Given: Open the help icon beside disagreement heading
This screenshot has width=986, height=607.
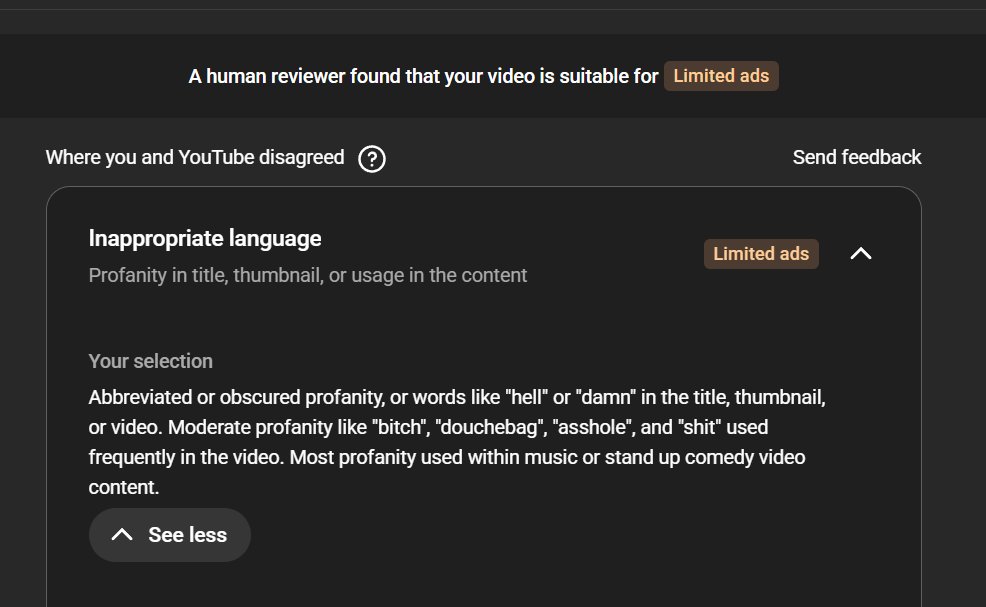Looking at the screenshot, I should click(x=372, y=159).
